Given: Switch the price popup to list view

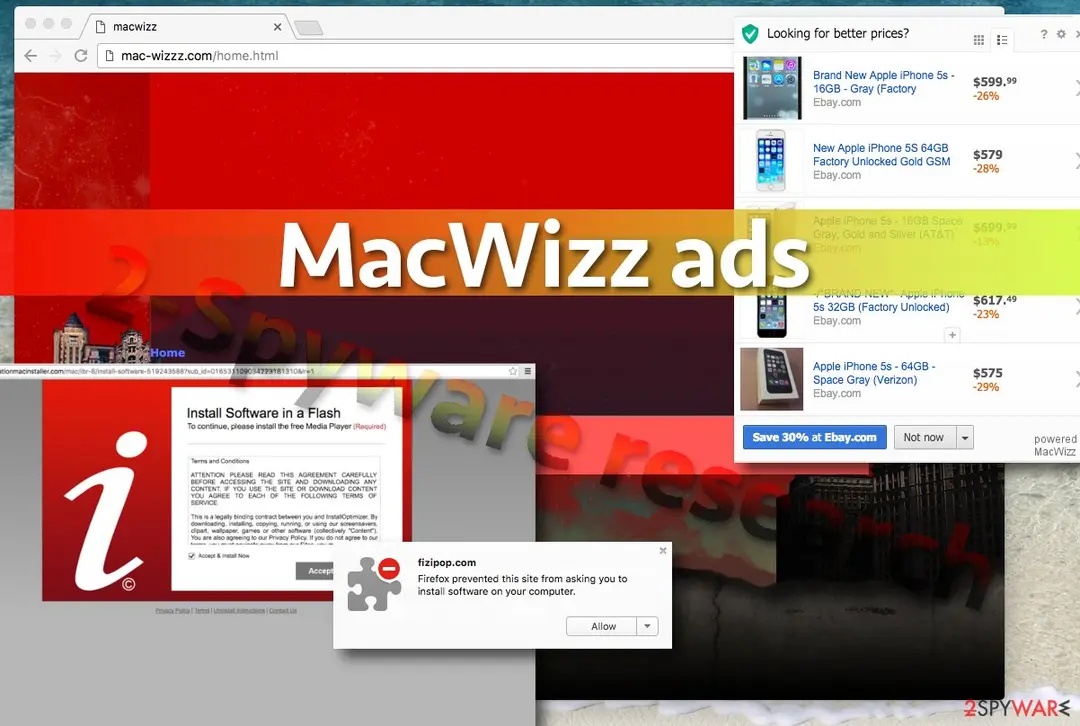Looking at the screenshot, I should 1002,40.
